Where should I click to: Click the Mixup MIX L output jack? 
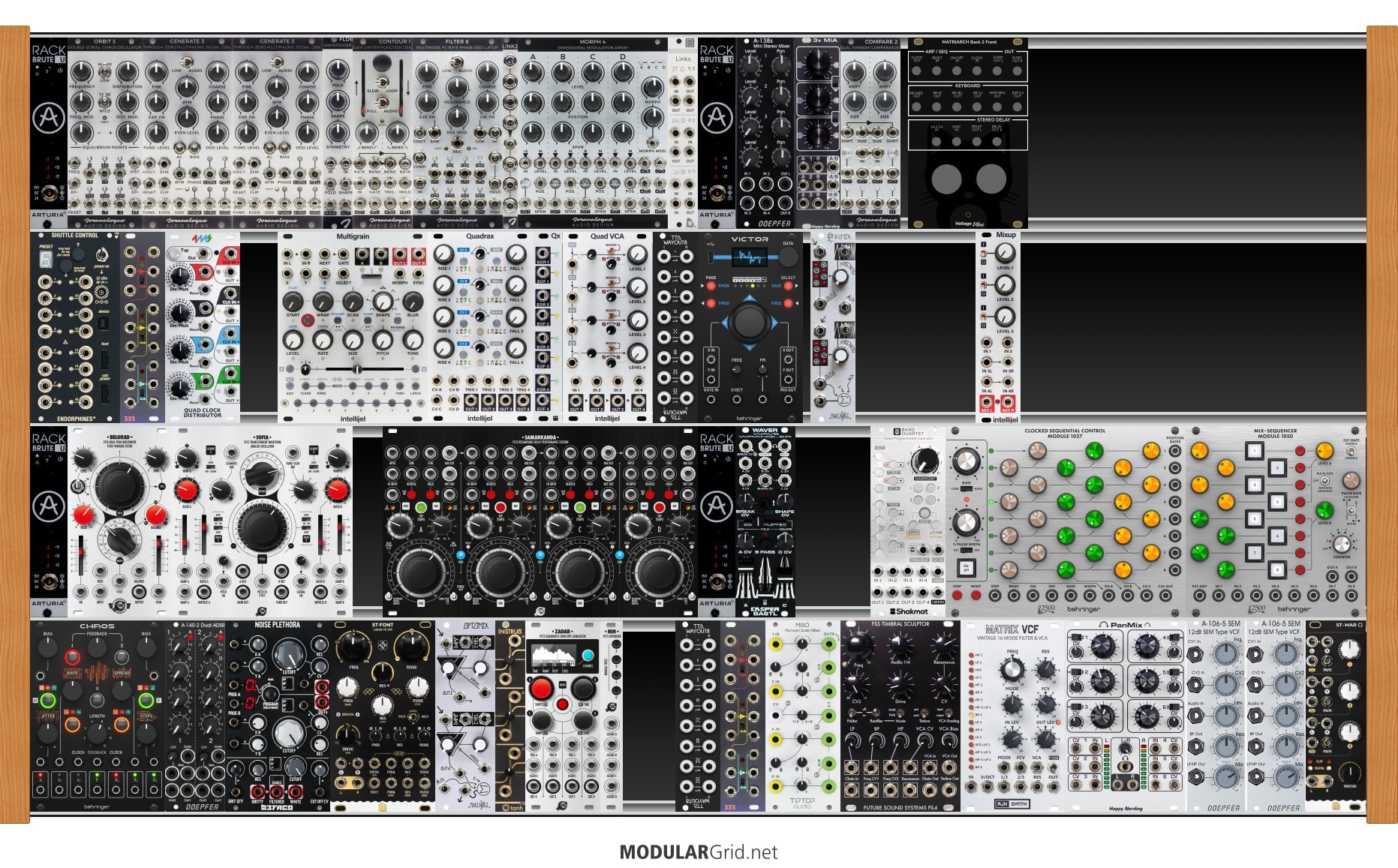(987, 403)
